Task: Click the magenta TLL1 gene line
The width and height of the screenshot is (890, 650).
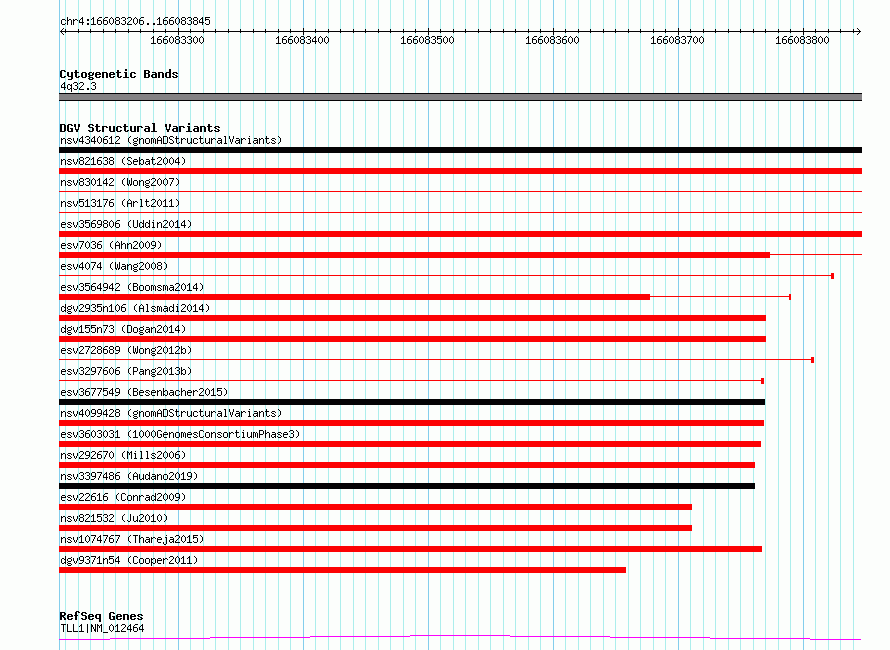Action: coord(460,637)
